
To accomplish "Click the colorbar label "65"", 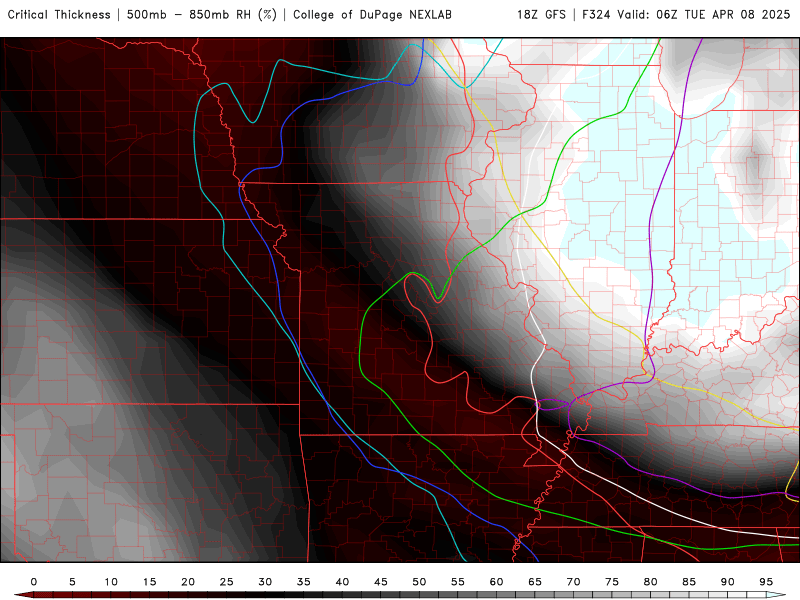I will (535, 582).
